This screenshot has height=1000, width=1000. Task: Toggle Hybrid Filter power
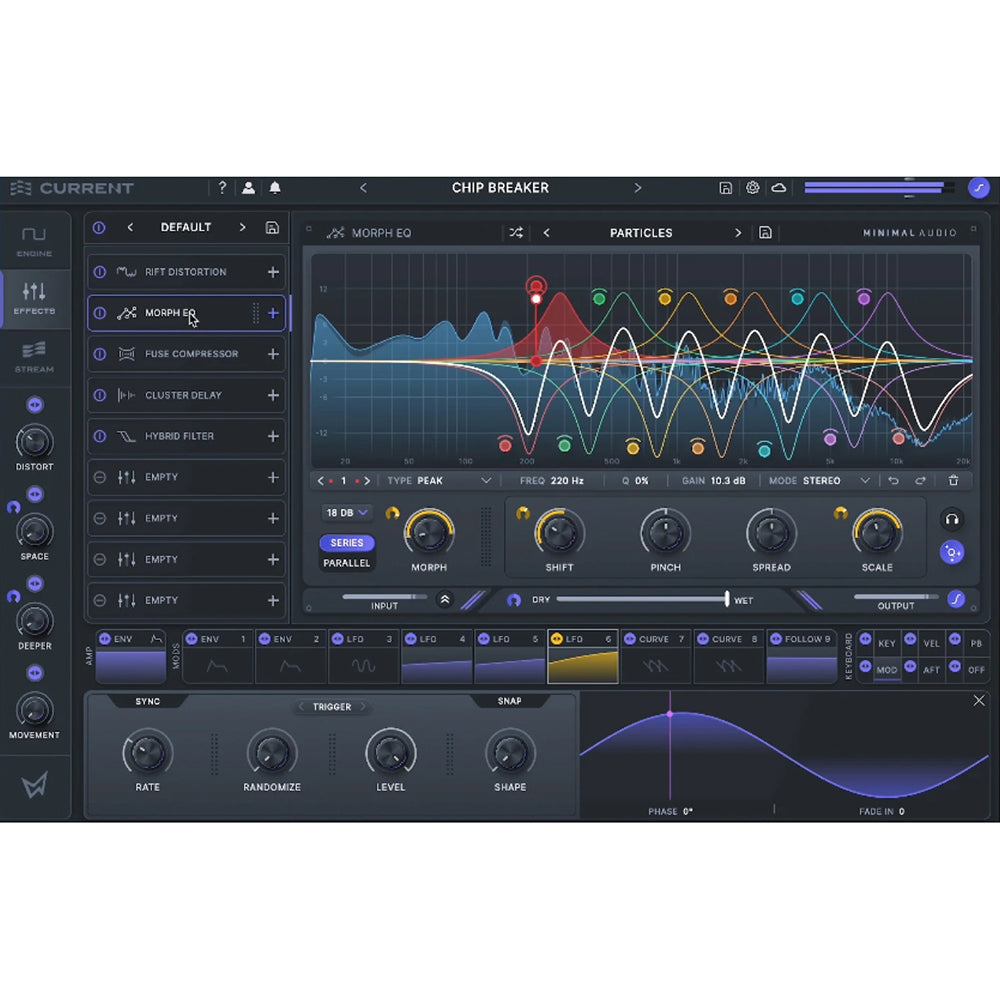pos(100,436)
